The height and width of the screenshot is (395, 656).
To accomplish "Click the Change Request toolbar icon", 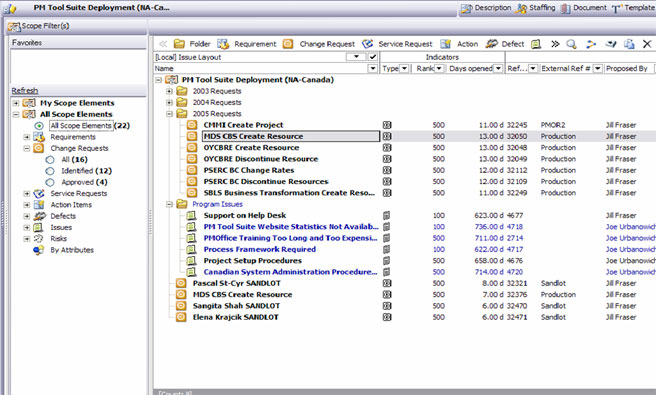I will point(288,44).
